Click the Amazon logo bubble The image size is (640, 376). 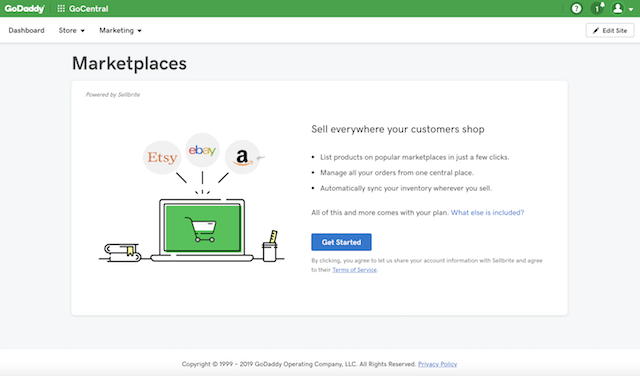[x=242, y=157]
